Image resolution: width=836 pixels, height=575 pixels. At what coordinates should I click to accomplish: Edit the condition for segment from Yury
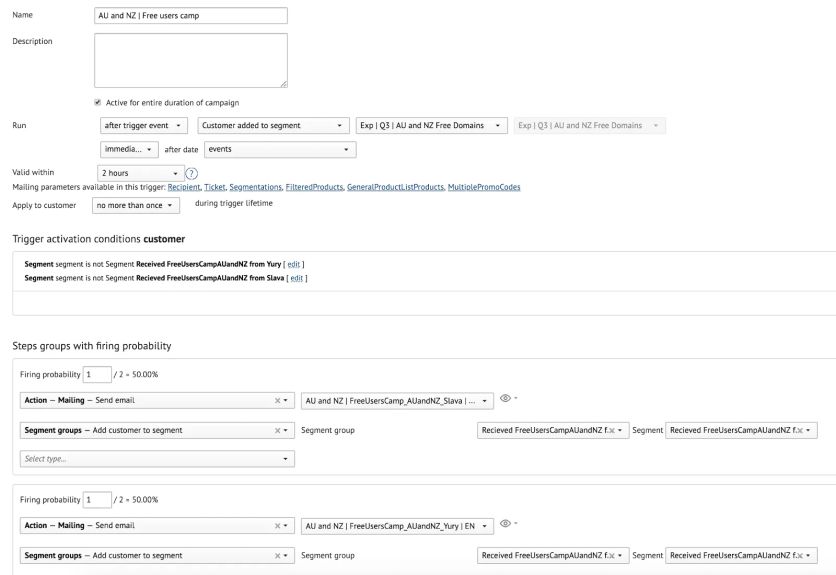pyautogui.click(x=294, y=265)
